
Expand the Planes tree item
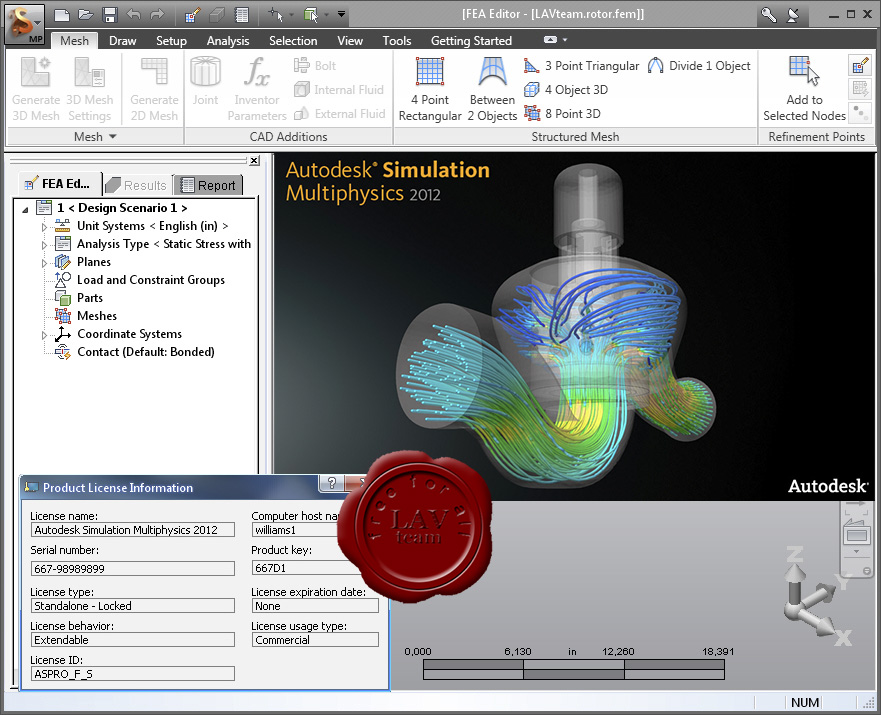tap(44, 262)
